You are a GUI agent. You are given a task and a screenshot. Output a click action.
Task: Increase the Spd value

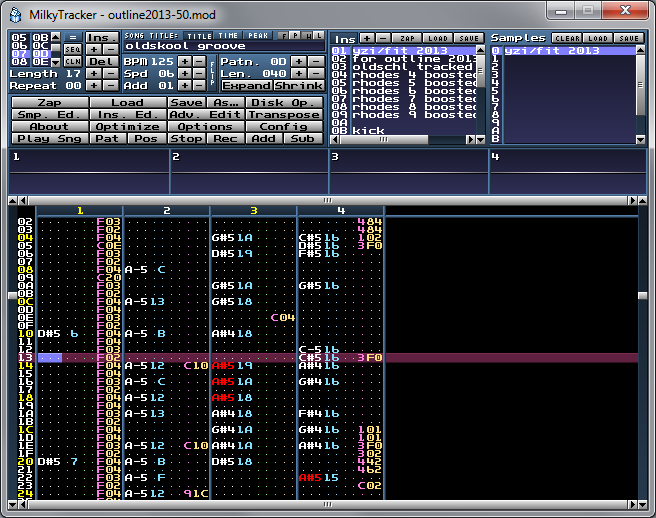point(184,74)
